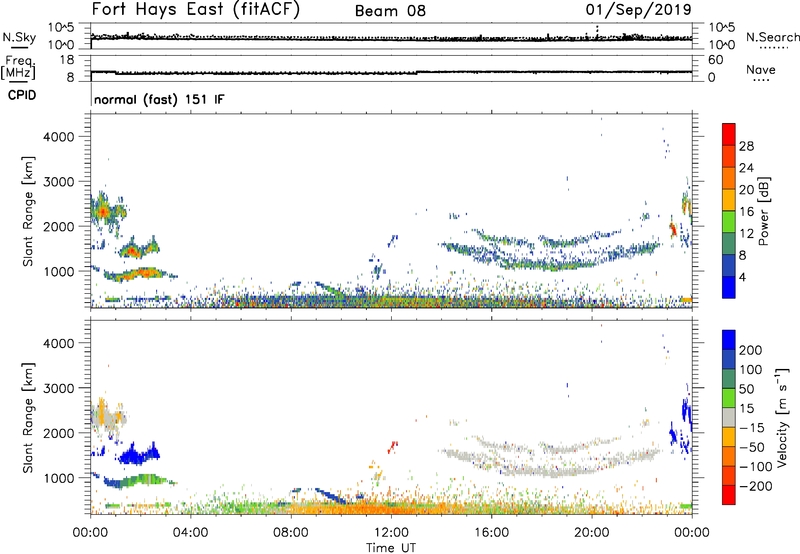The image size is (800, 554).
Task: Select the 'Time UT' axis title
Action: point(391,548)
